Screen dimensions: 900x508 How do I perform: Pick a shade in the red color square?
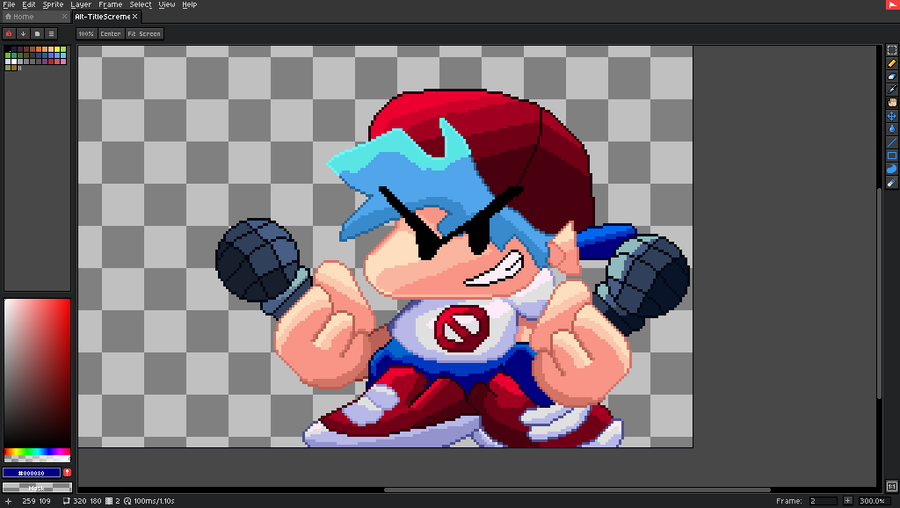(x=37, y=371)
